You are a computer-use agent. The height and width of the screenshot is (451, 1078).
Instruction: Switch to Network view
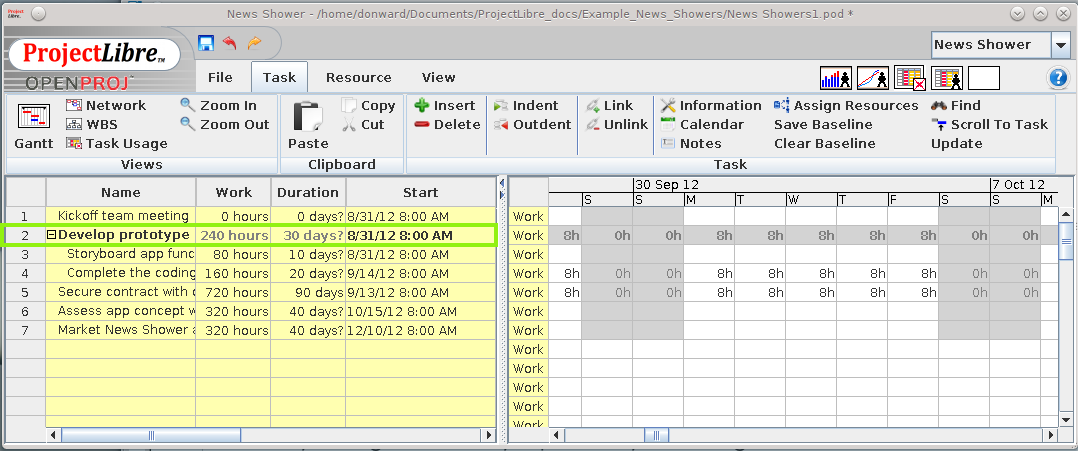[x=107, y=105]
